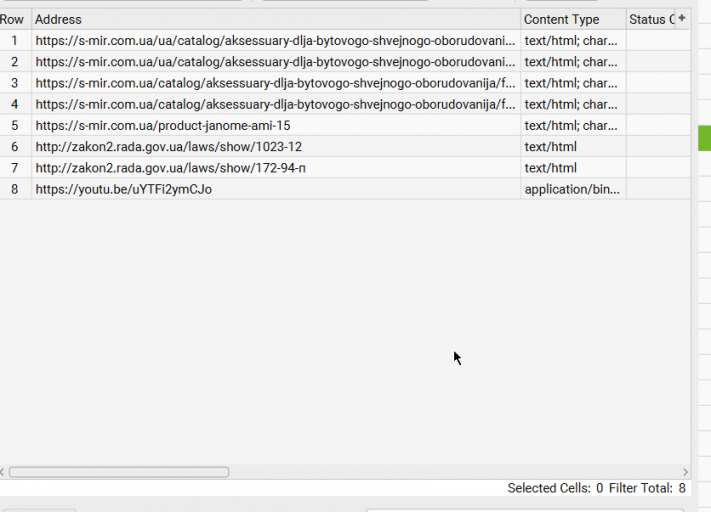This screenshot has height=512, width=711.
Task: Select the content type cell in row 1
Action: [x=573, y=41]
